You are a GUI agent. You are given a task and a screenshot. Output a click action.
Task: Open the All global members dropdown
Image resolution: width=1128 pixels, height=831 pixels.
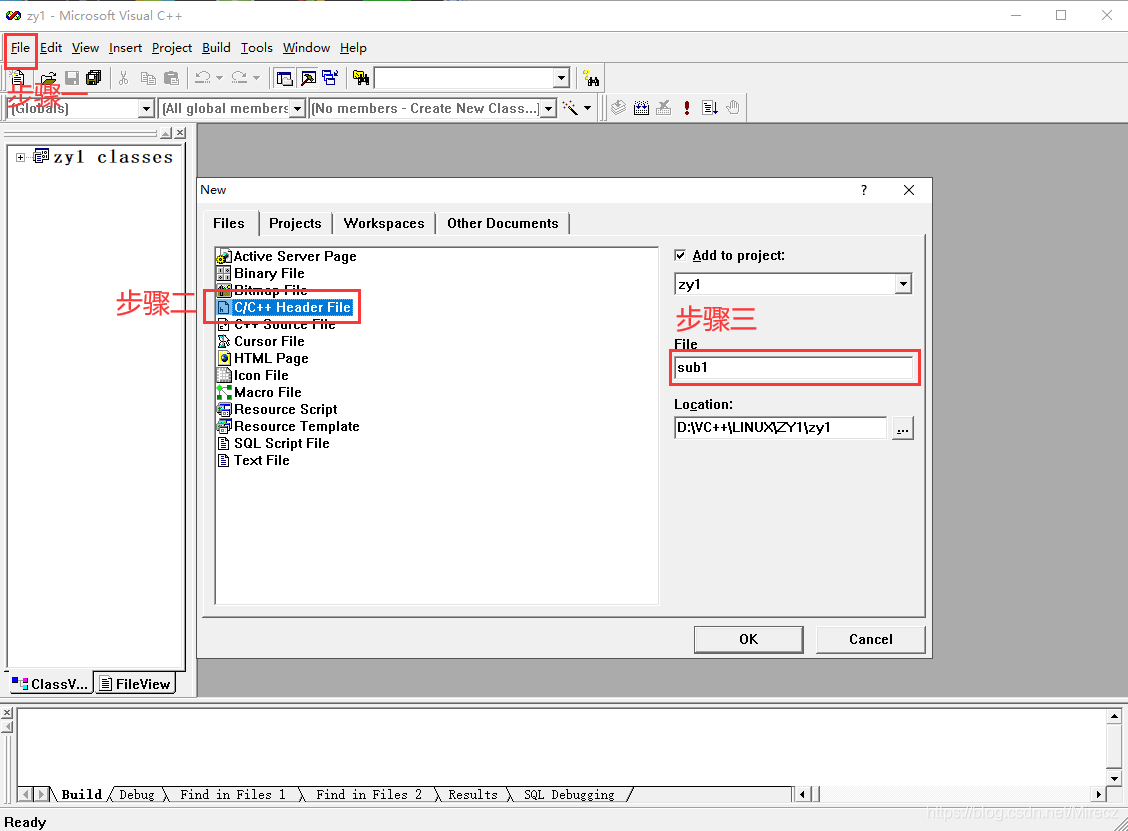(297, 109)
